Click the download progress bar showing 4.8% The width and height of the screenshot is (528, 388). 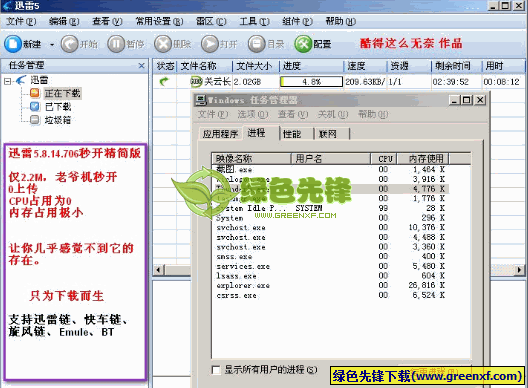click(x=311, y=82)
